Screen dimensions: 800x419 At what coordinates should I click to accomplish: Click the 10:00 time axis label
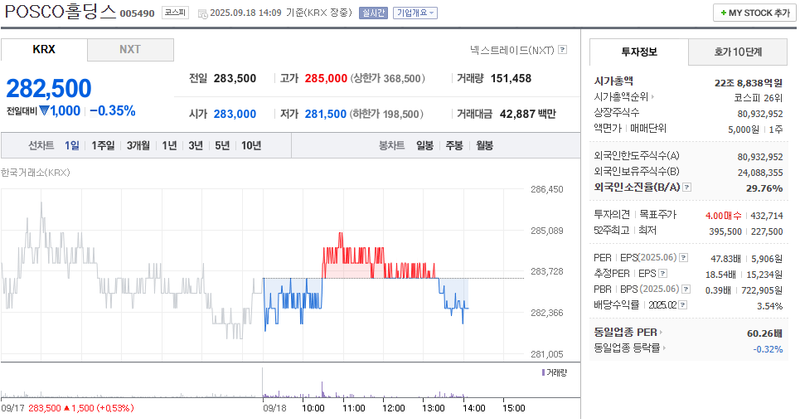(x=313, y=408)
